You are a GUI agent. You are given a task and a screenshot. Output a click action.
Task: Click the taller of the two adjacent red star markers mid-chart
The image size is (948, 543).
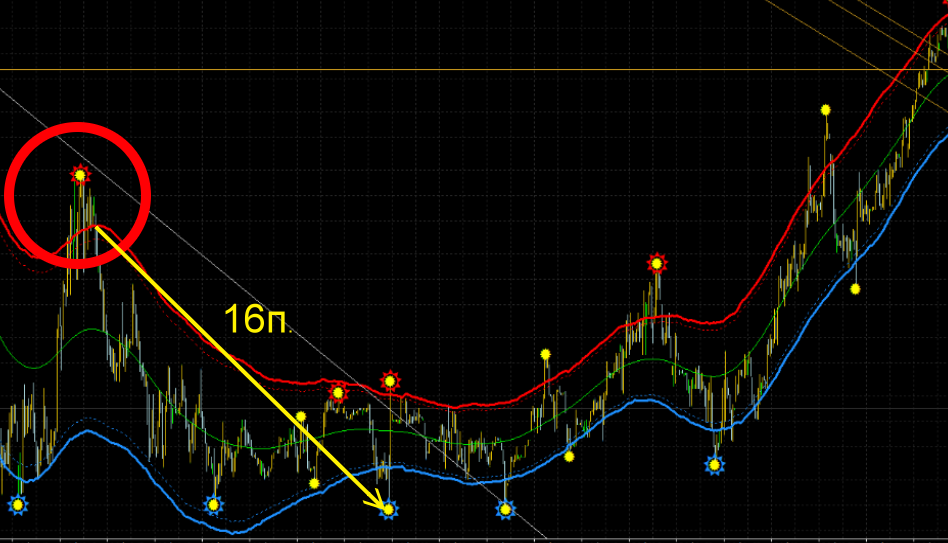click(x=390, y=381)
